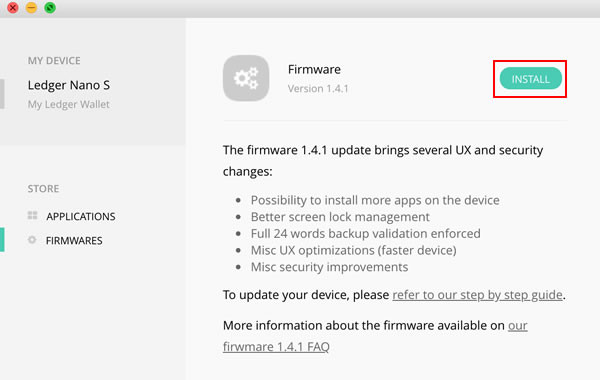The width and height of the screenshot is (600, 380).
Task: Open the firmware 1.4.1 FAQ link
Action: tap(276, 347)
